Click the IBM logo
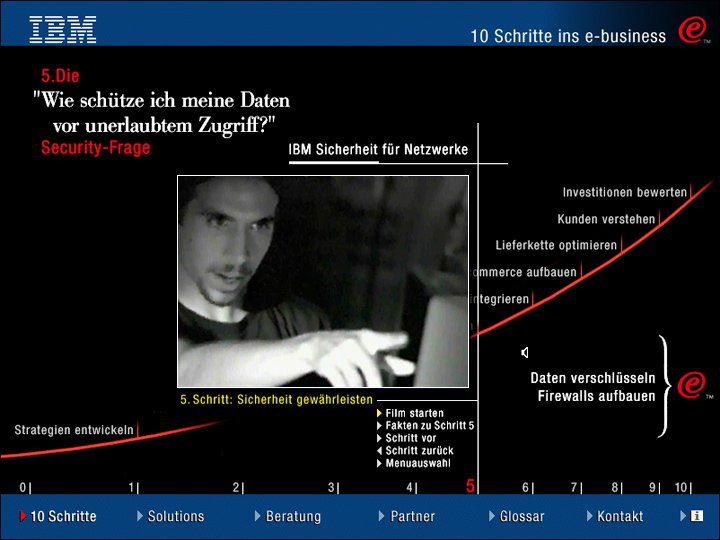 (62, 29)
